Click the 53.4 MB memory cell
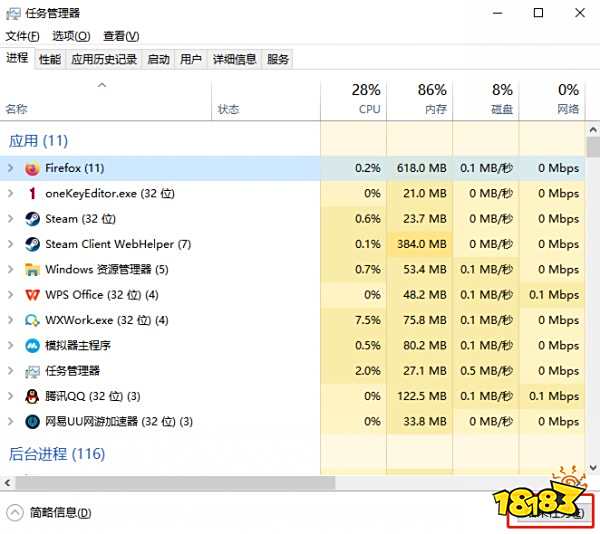600x534 pixels. tap(420, 270)
